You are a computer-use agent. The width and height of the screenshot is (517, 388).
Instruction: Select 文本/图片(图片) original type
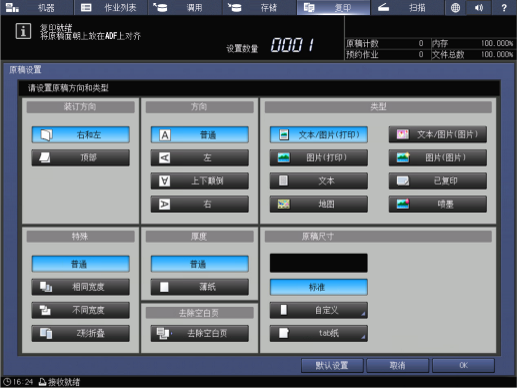[438, 134]
